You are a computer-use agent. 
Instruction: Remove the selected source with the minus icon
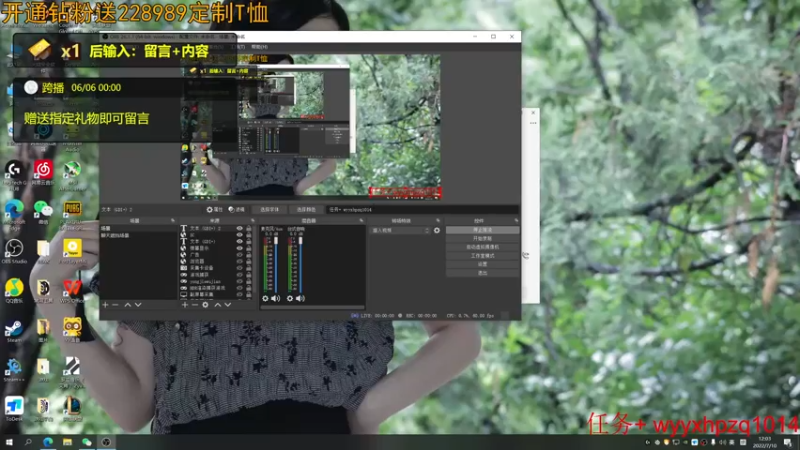point(195,305)
